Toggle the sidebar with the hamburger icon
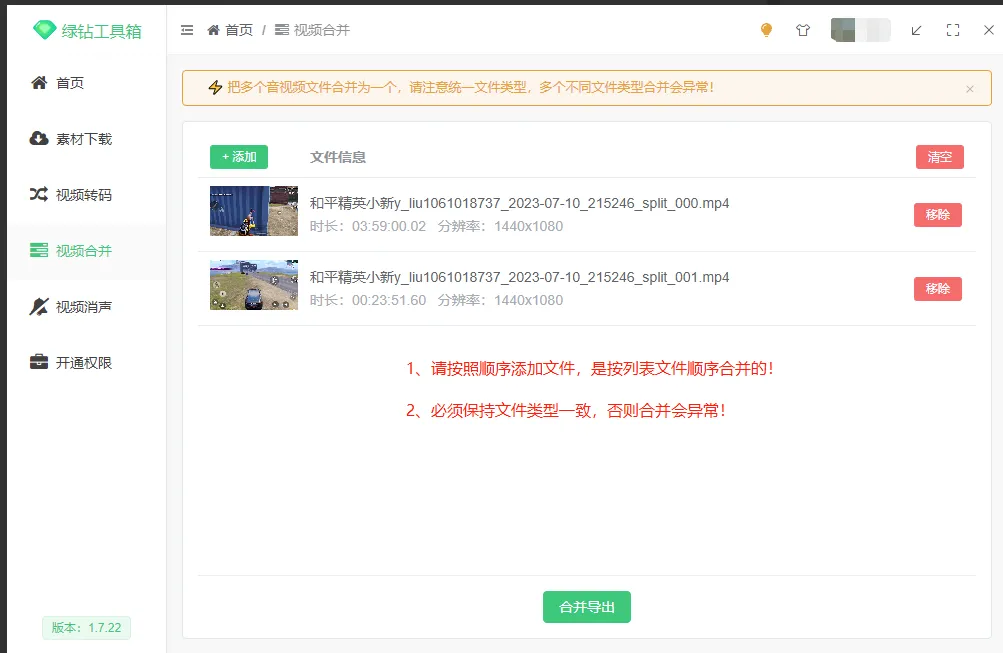Image resolution: width=1003 pixels, height=653 pixels. pos(186,30)
